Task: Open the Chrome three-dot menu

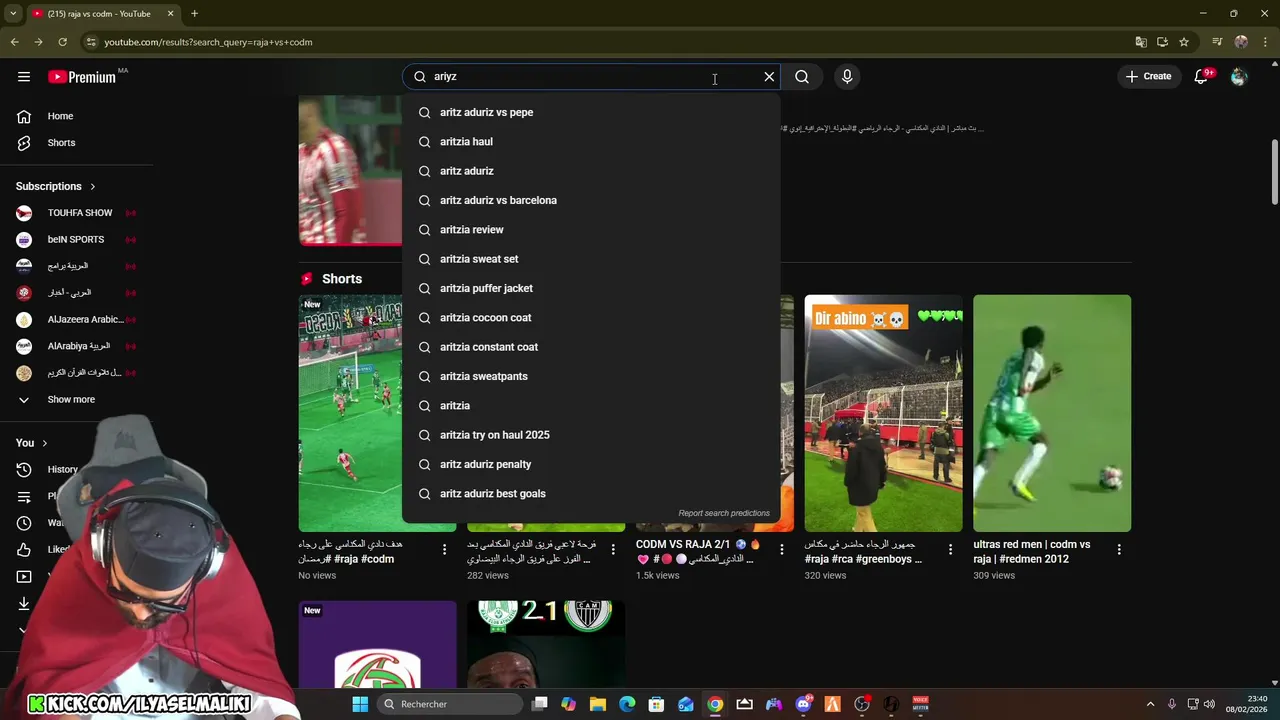Action: 1263,42
